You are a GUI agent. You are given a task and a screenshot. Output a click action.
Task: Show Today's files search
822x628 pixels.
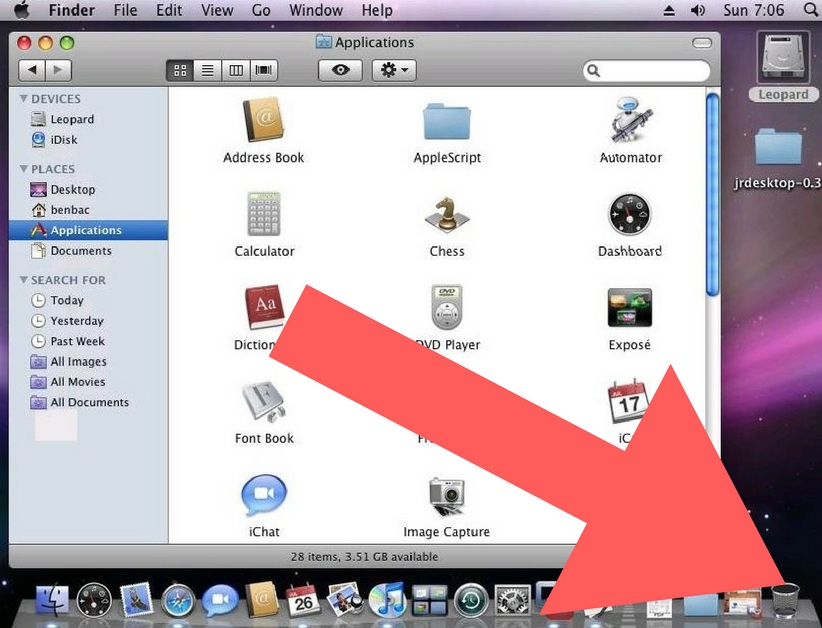[x=88, y=300]
